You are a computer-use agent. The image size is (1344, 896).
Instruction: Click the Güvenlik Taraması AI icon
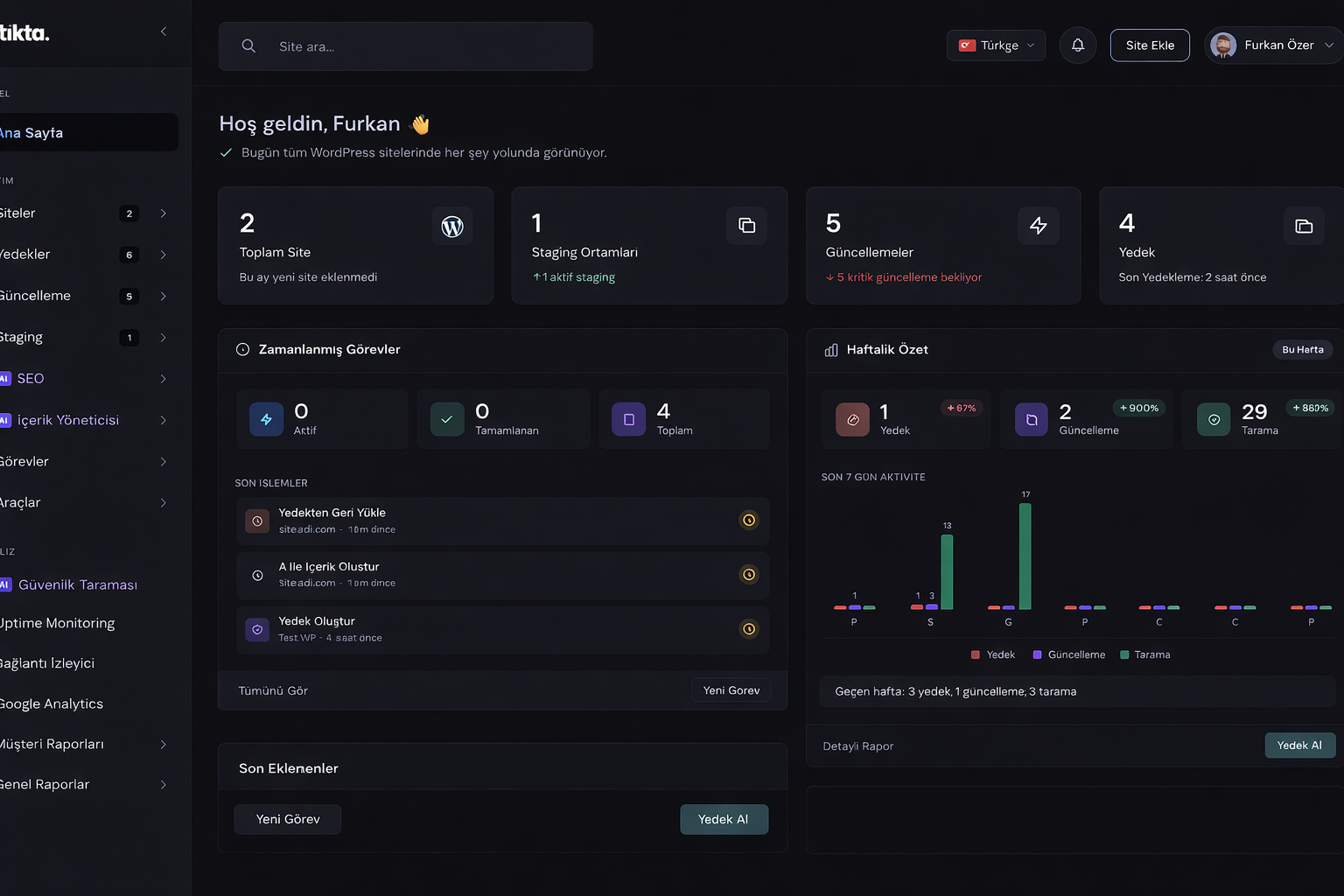(x=5, y=584)
